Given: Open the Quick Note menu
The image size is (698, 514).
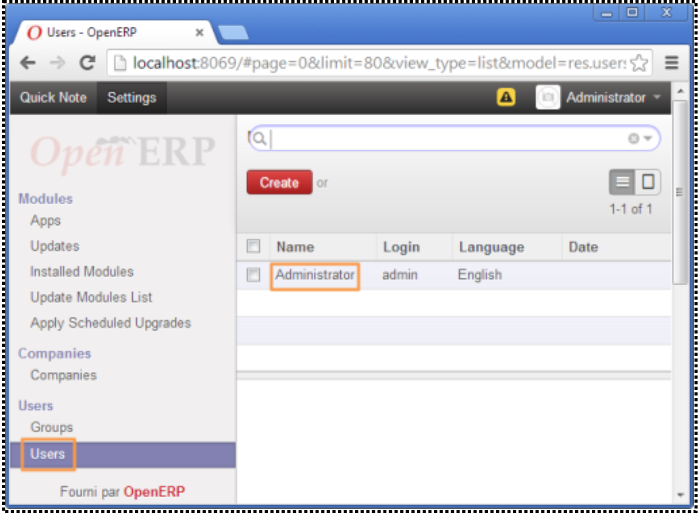Looking at the screenshot, I should click(53, 97).
